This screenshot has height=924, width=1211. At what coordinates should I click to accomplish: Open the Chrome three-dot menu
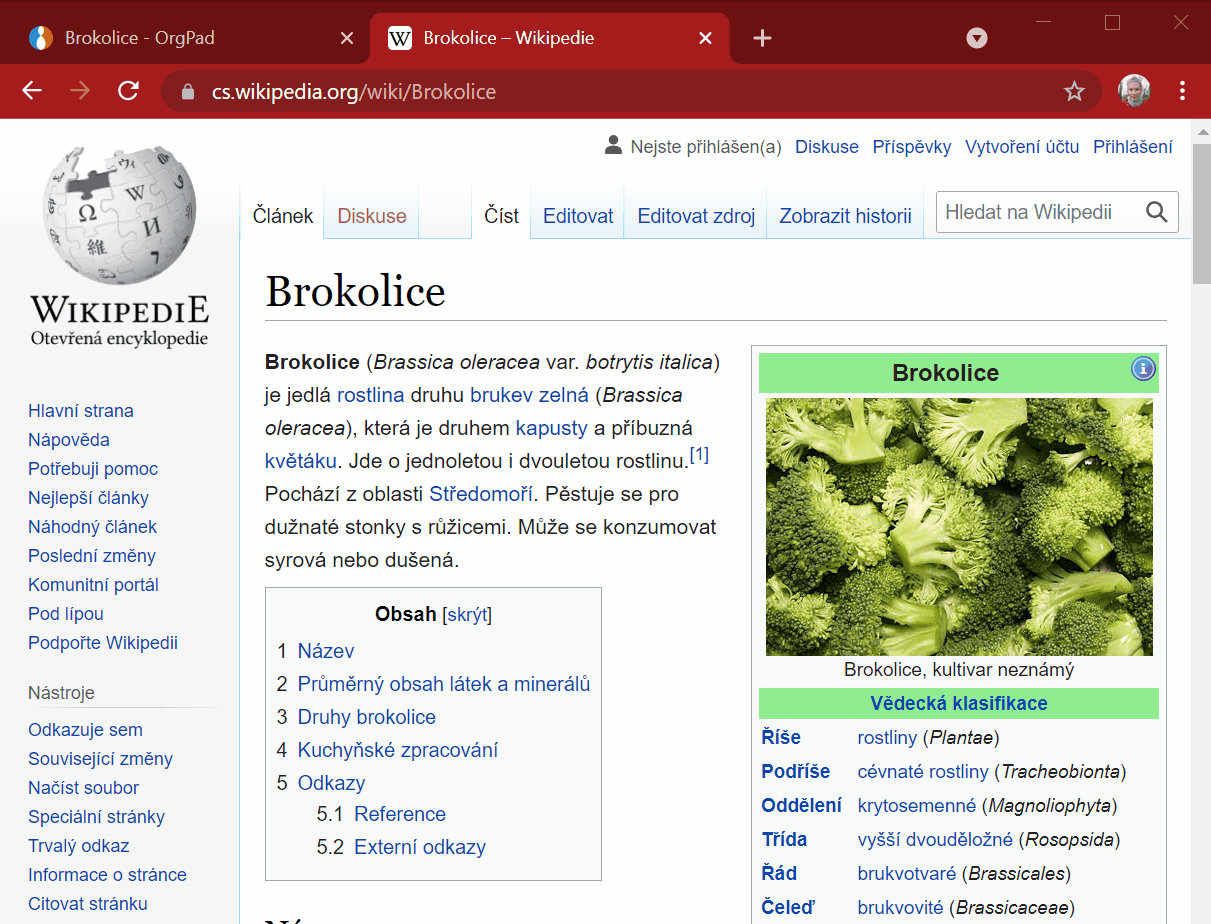[1182, 91]
